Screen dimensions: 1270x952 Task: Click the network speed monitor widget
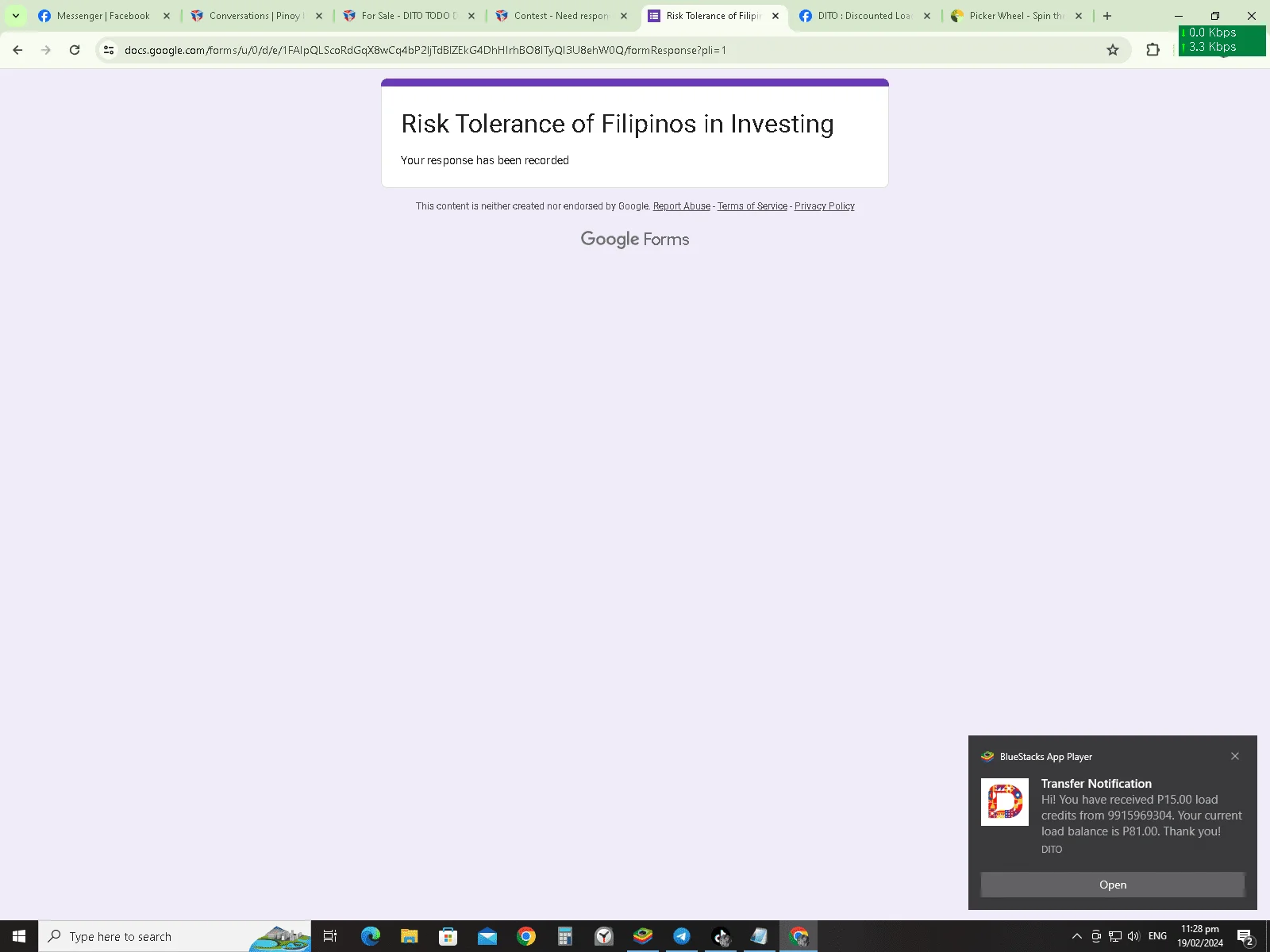(x=1222, y=40)
